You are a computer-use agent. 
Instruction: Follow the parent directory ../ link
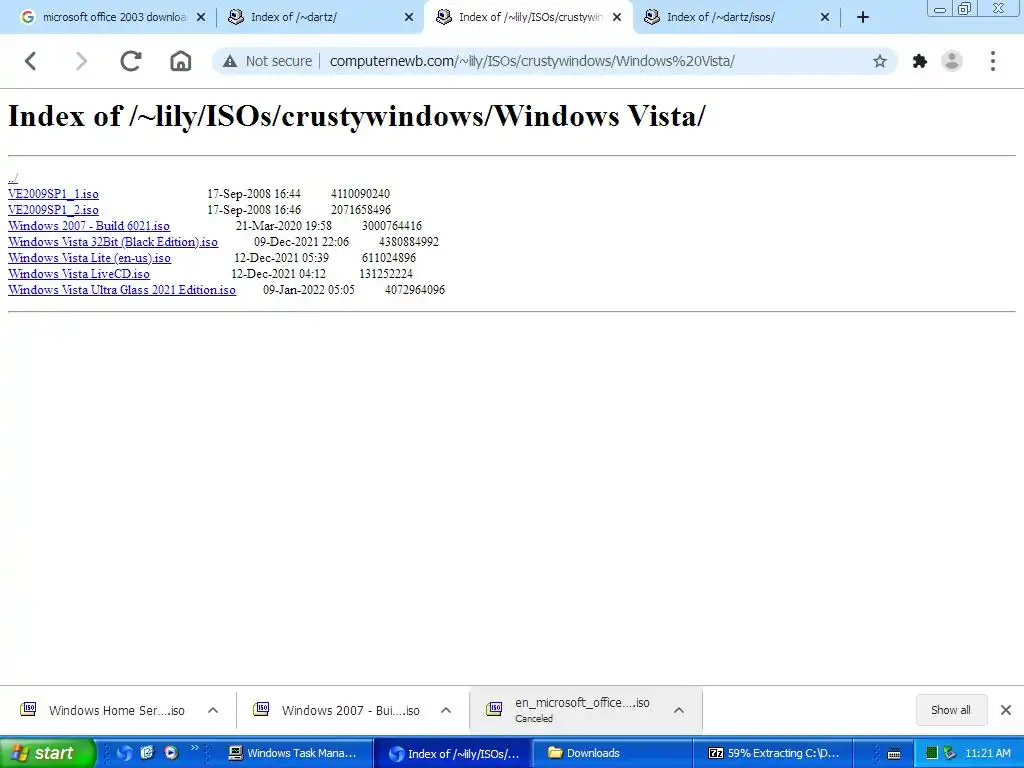tap(12, 178)
